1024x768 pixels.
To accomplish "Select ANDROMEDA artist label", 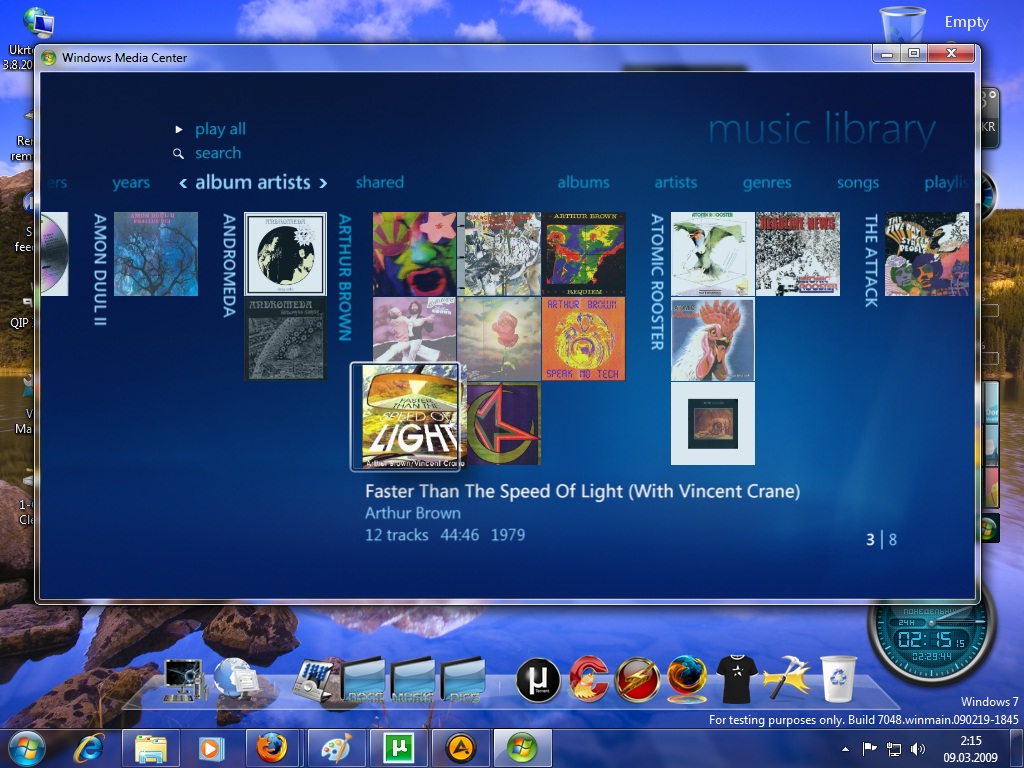I will (229, 265).
